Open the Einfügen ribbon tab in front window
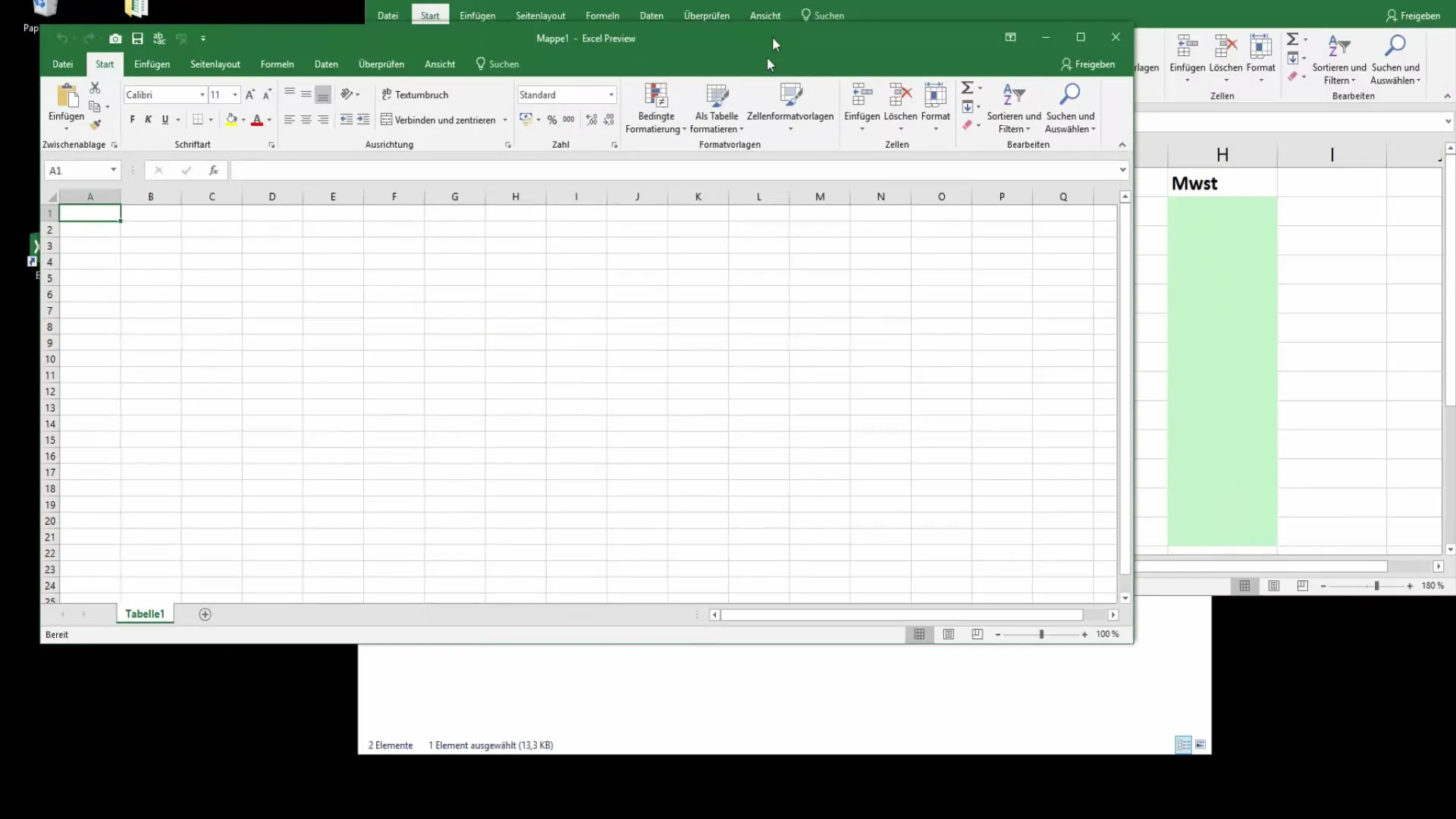This screenshot has height=819, width=1456. [152, 64]
